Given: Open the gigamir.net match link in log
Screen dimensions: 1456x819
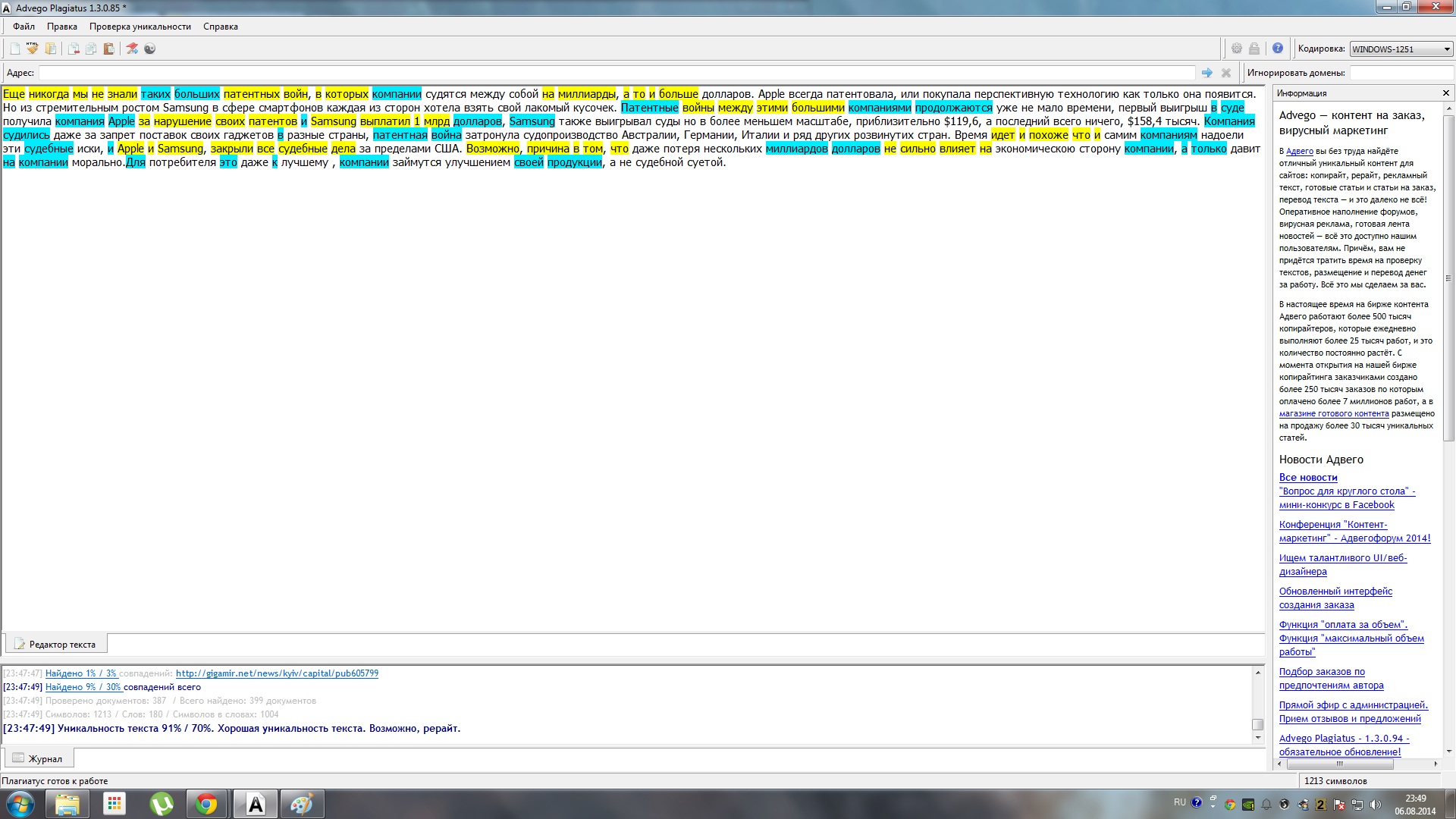Looking at the screenshot, I should pyautogui.click(x=277, y=673).
